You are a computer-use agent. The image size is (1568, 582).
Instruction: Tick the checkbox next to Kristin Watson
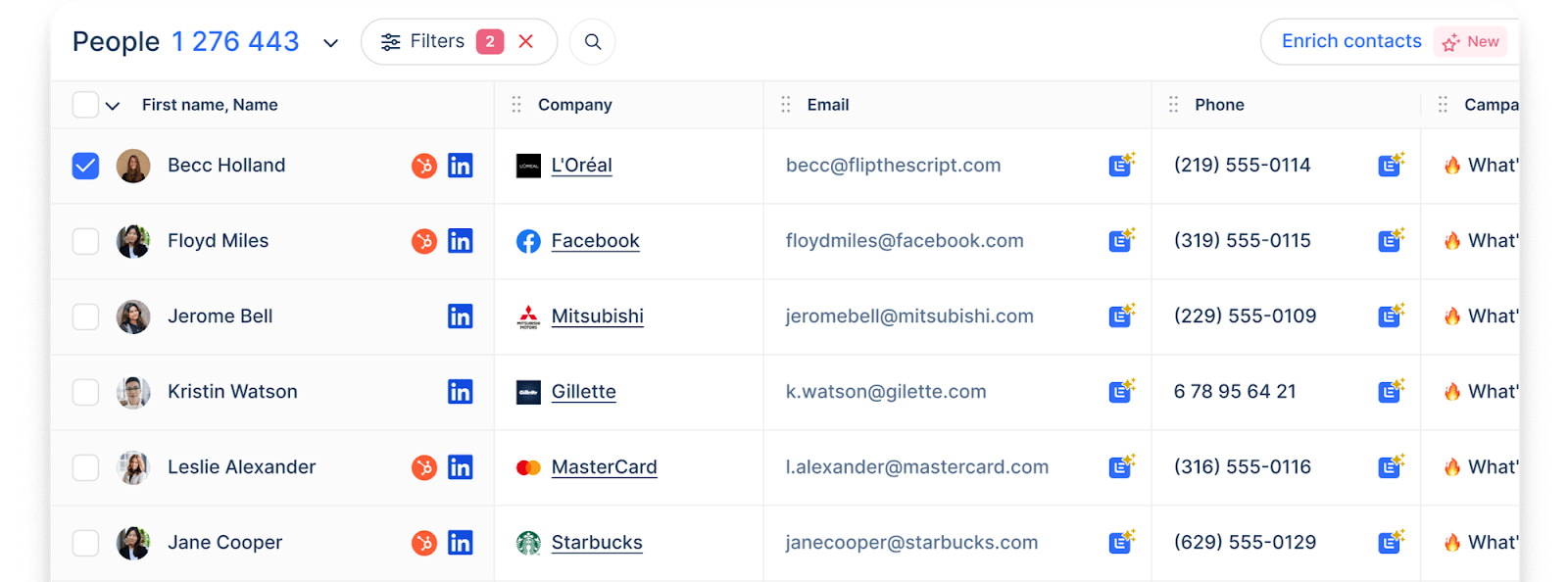click(x=86, y=392)
